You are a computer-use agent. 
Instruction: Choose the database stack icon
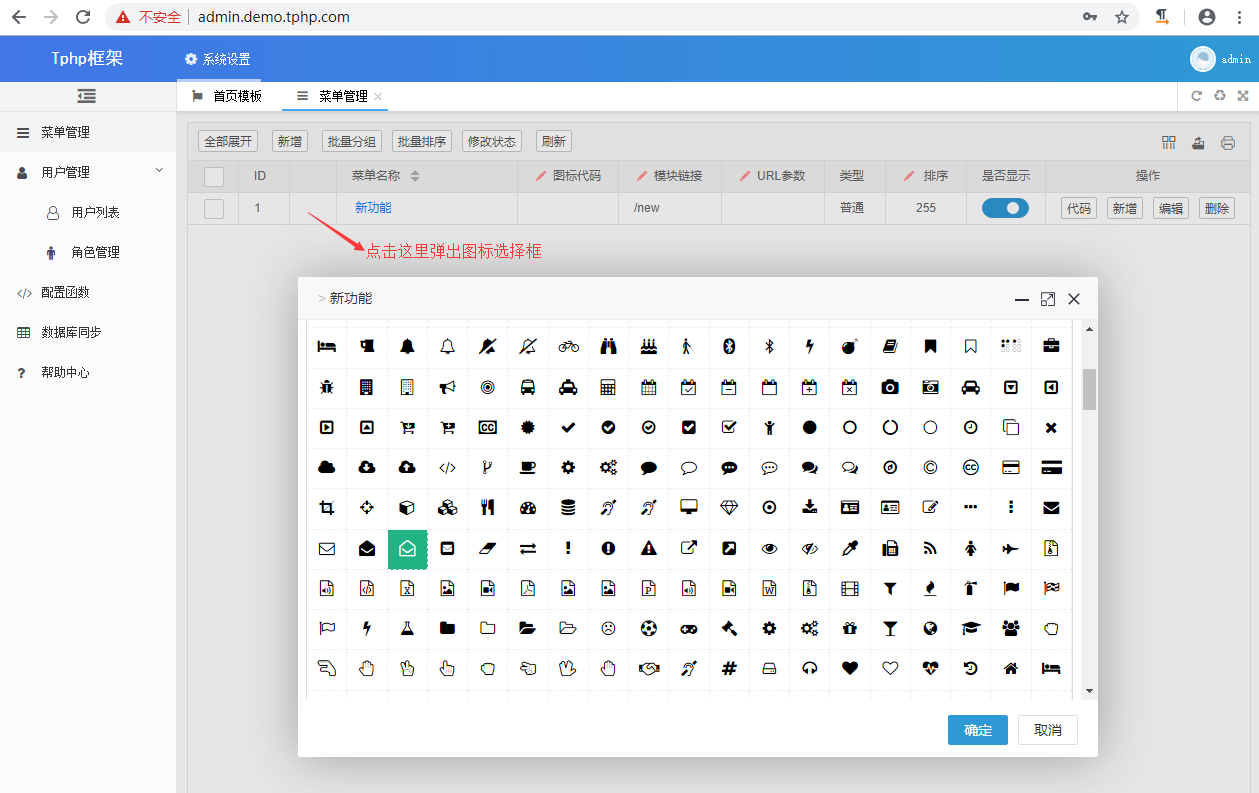(568, 507)
